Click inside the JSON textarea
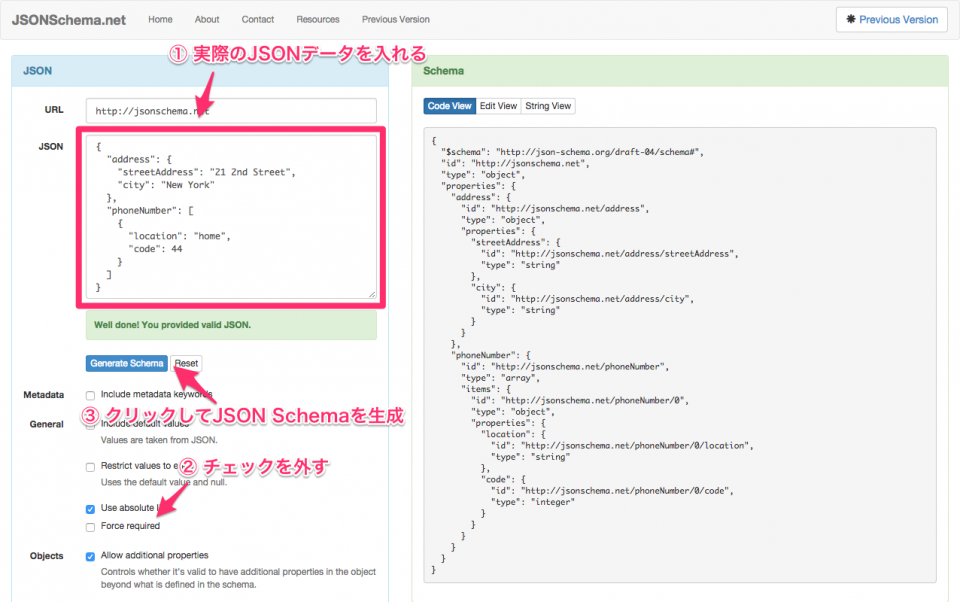Viewport: 960px width, 602px height. click(231, 217)
